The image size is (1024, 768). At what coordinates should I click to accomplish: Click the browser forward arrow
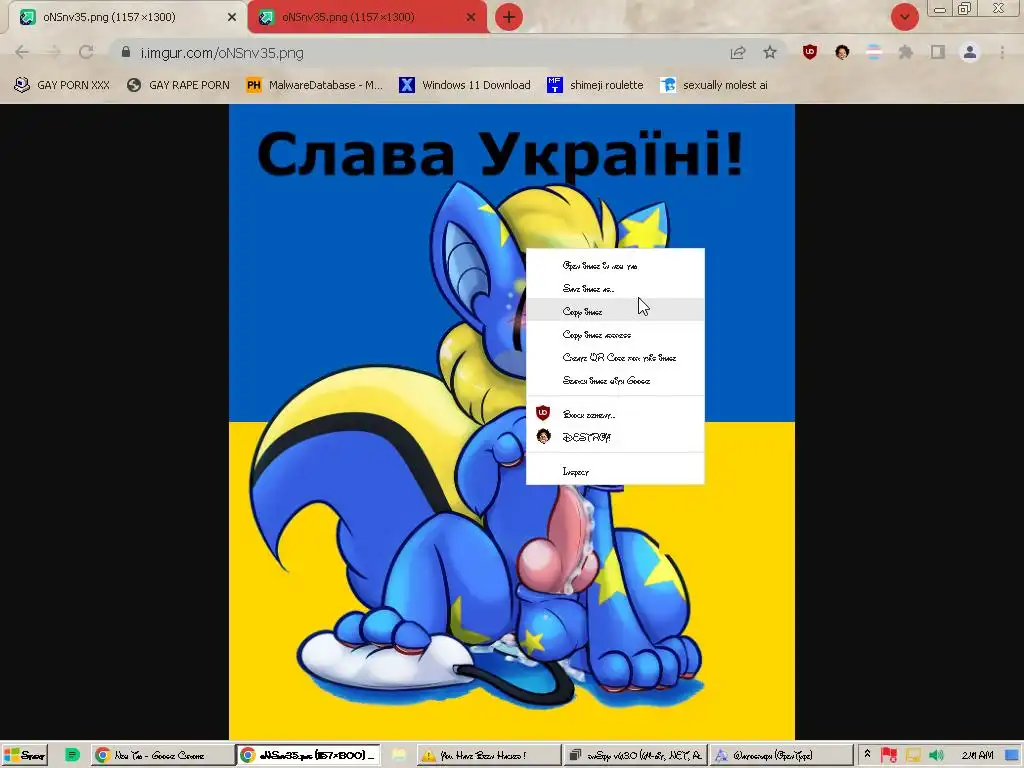pyautogui.click(x=54, y=53)
